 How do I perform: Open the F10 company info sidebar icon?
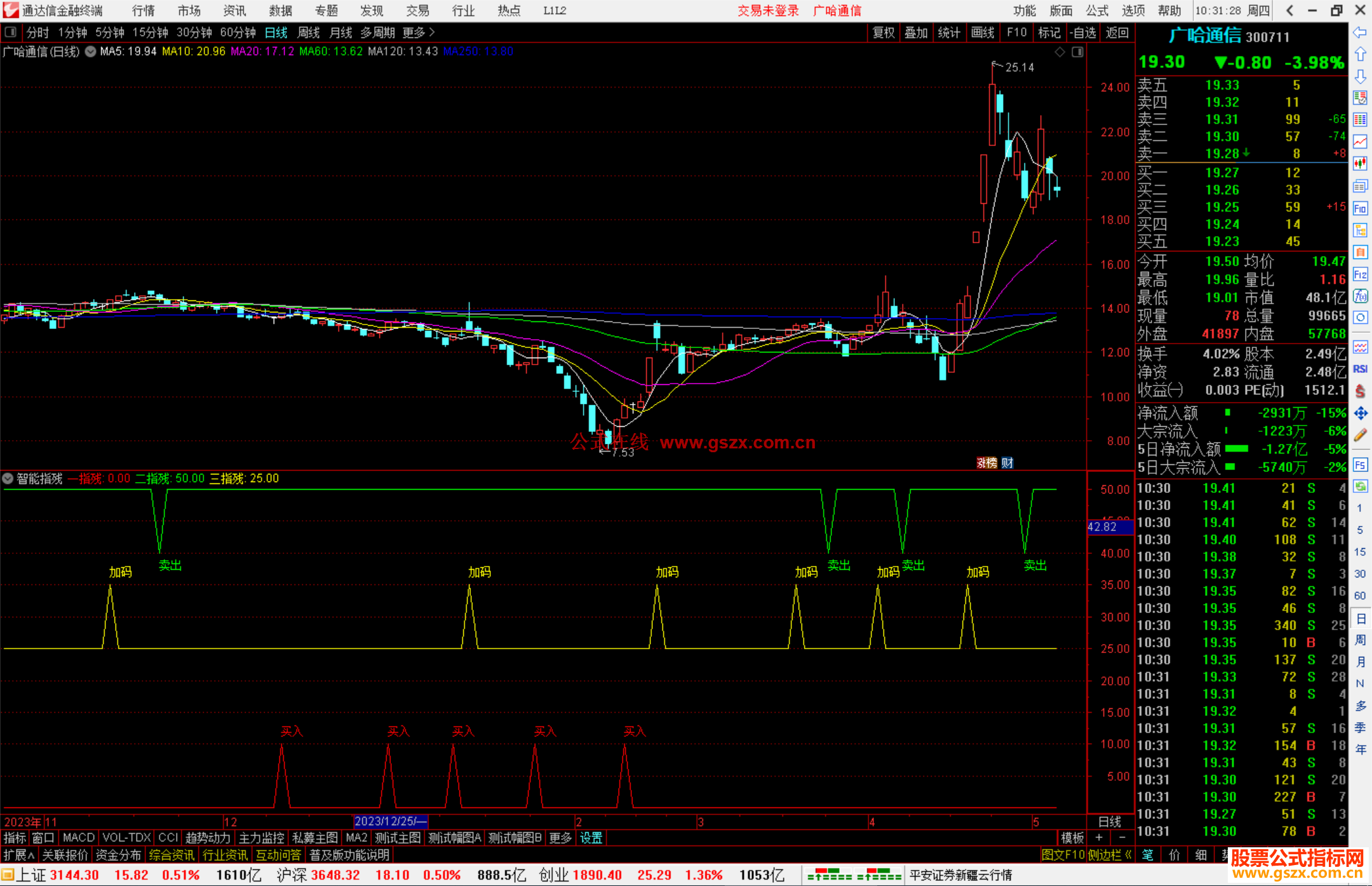(1360, 208)
